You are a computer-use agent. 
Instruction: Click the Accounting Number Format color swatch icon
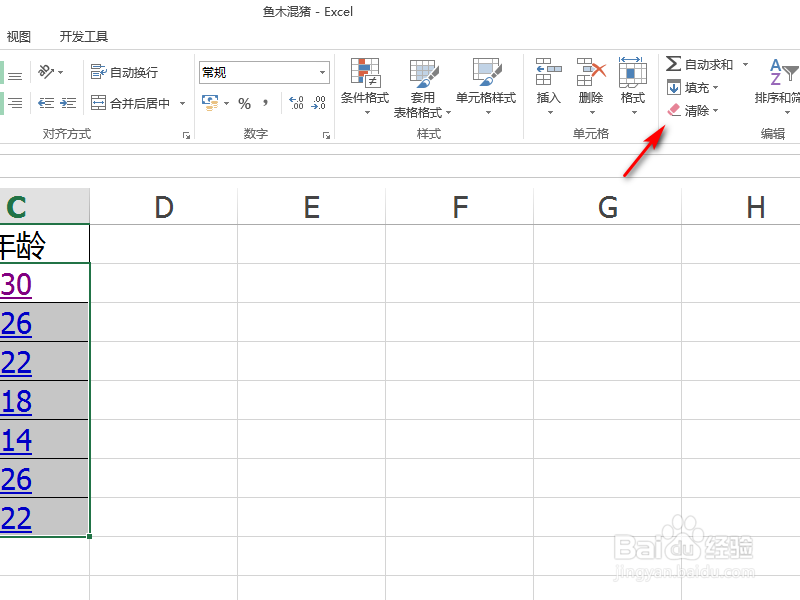211,102
